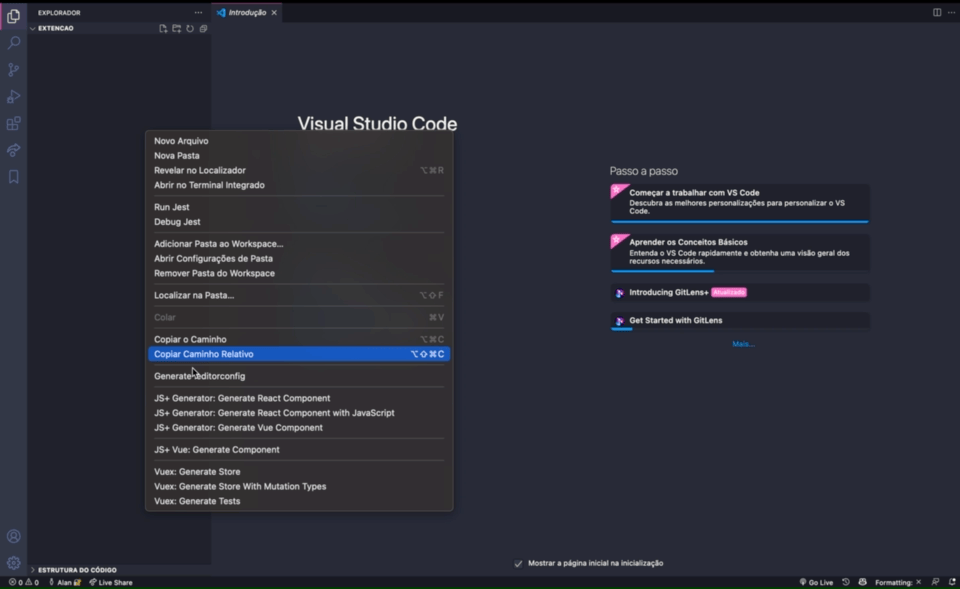Collapse all folders in Explorer icon
960x589 pixels.
click(203, 29)
